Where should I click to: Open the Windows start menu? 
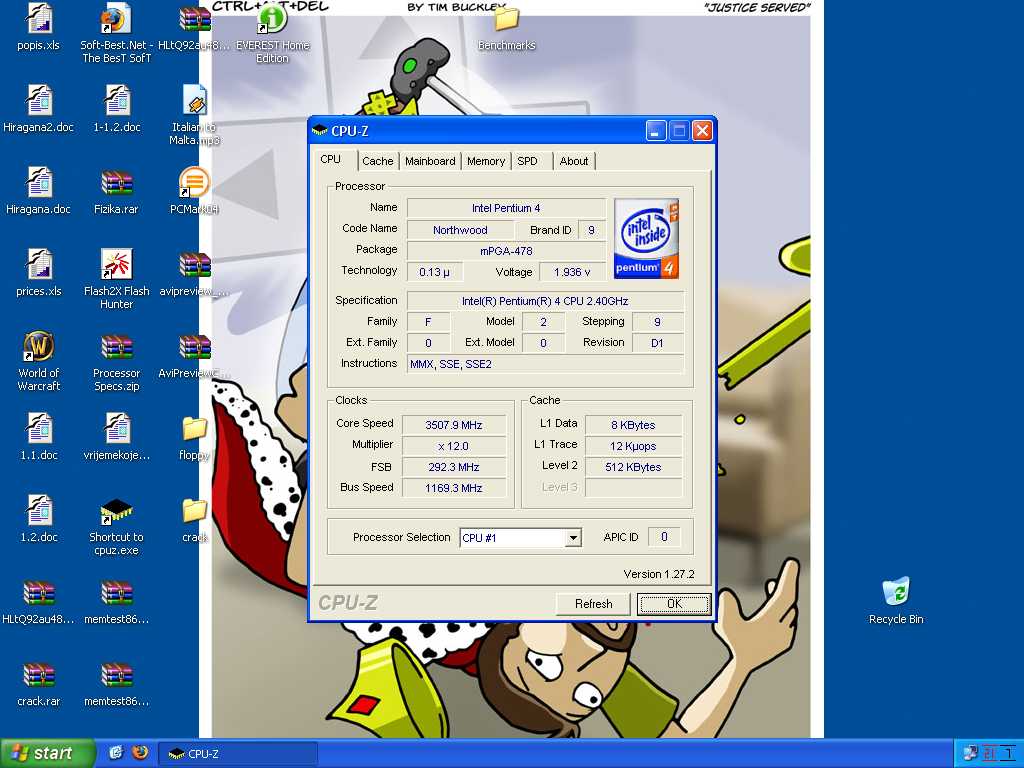(47, 753)
